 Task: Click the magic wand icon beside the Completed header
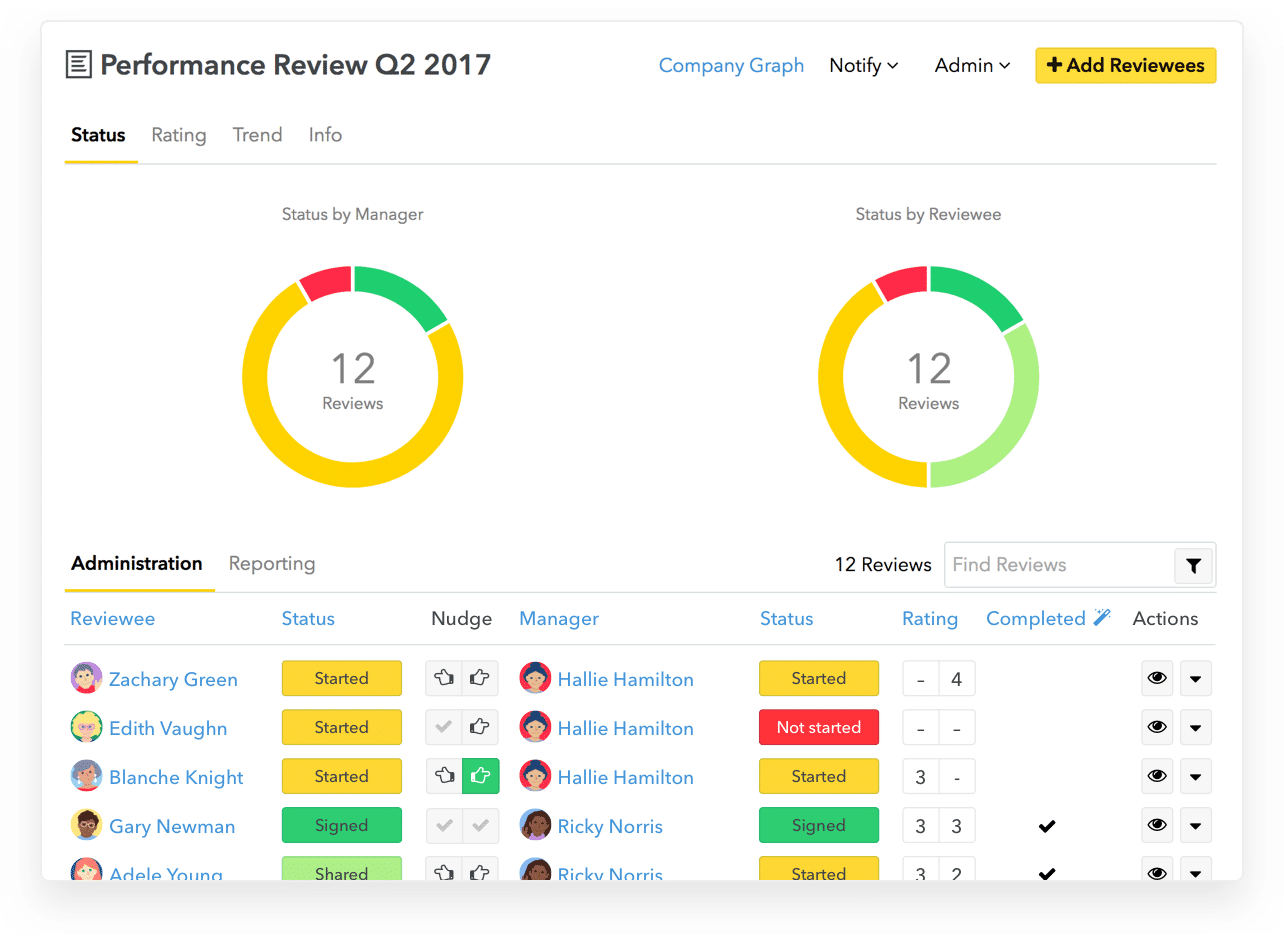[x=1104, y=616]
